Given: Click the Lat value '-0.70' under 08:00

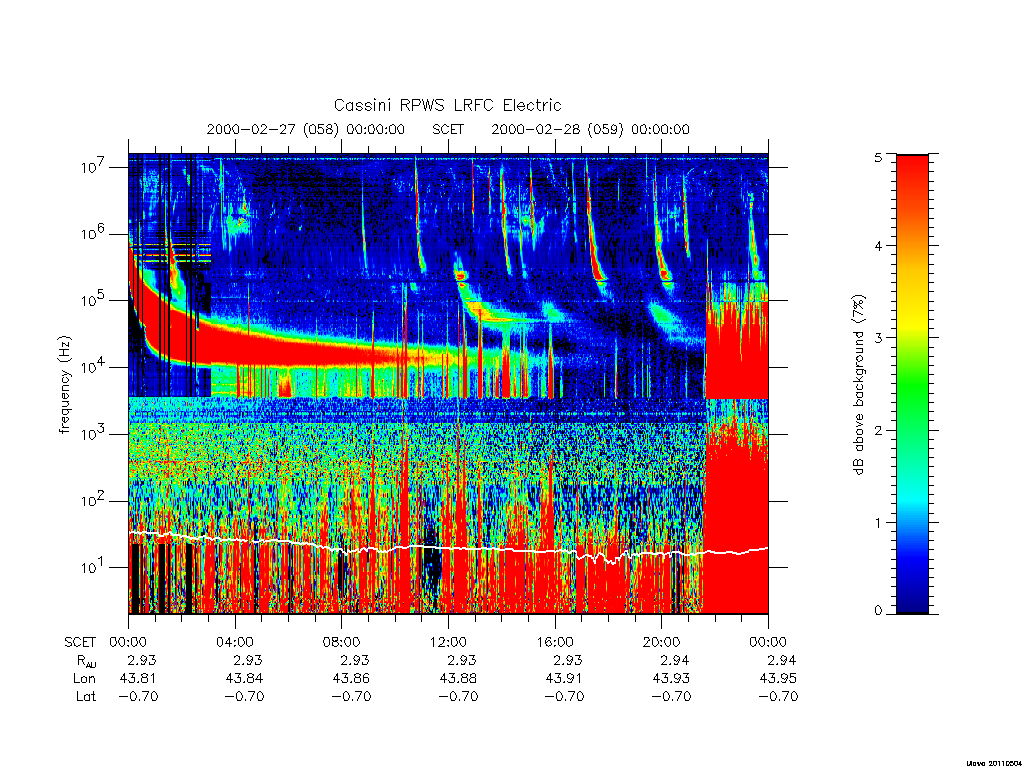Looking at the screenshot, I should point(351,696).
